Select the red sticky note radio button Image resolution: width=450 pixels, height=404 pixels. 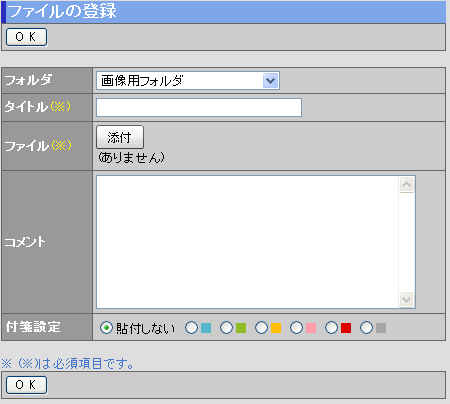click(331, 328)
